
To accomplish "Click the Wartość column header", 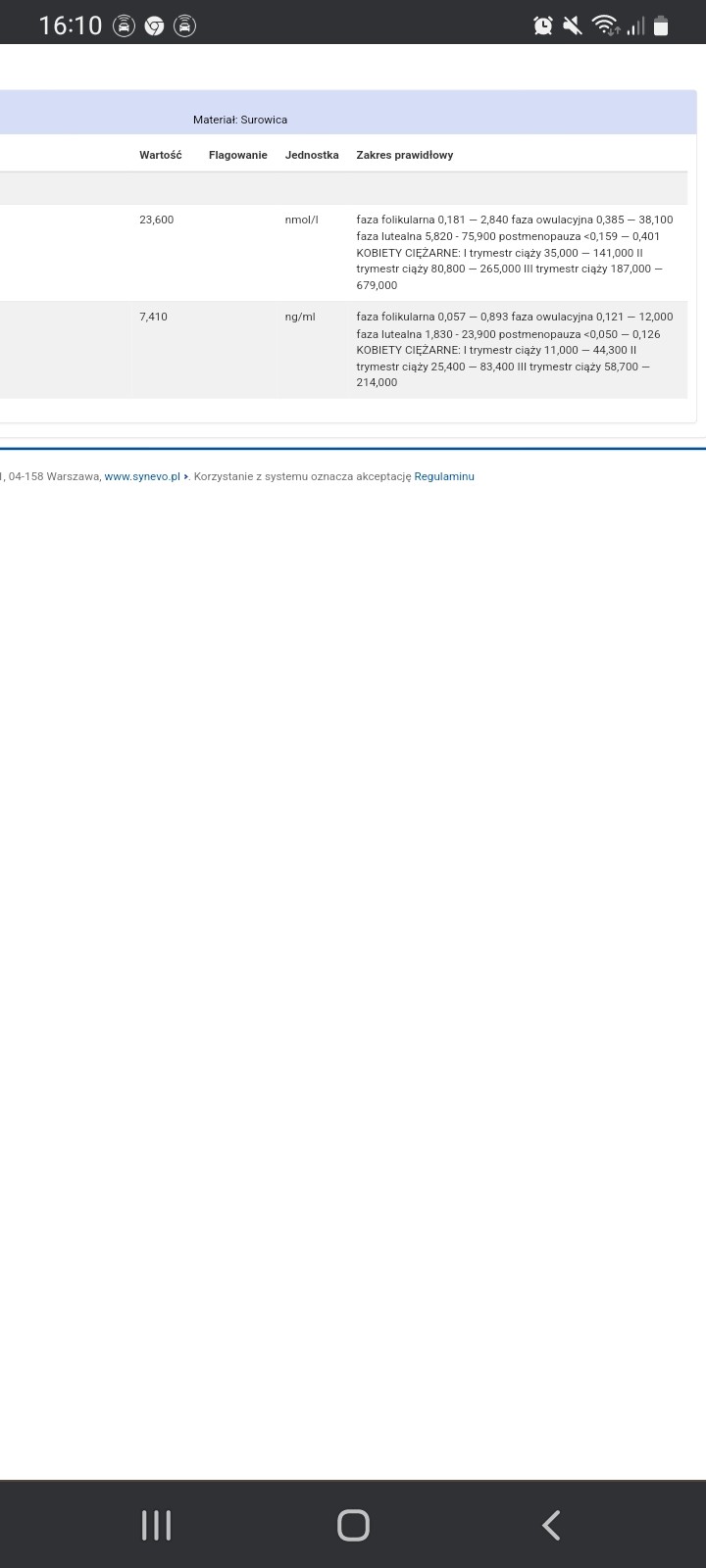I will point(161,155).
